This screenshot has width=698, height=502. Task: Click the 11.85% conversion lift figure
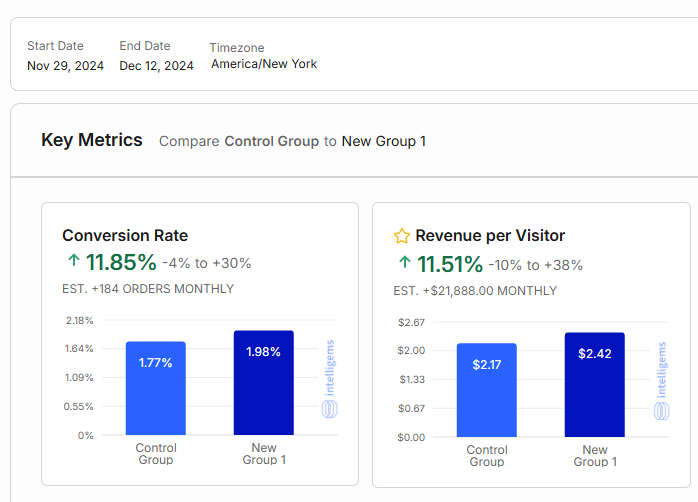point(121,262)
